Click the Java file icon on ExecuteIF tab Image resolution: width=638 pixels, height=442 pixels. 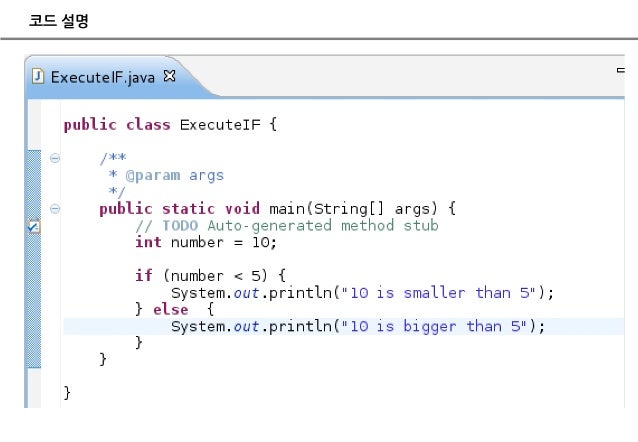[x=38, y=77]
